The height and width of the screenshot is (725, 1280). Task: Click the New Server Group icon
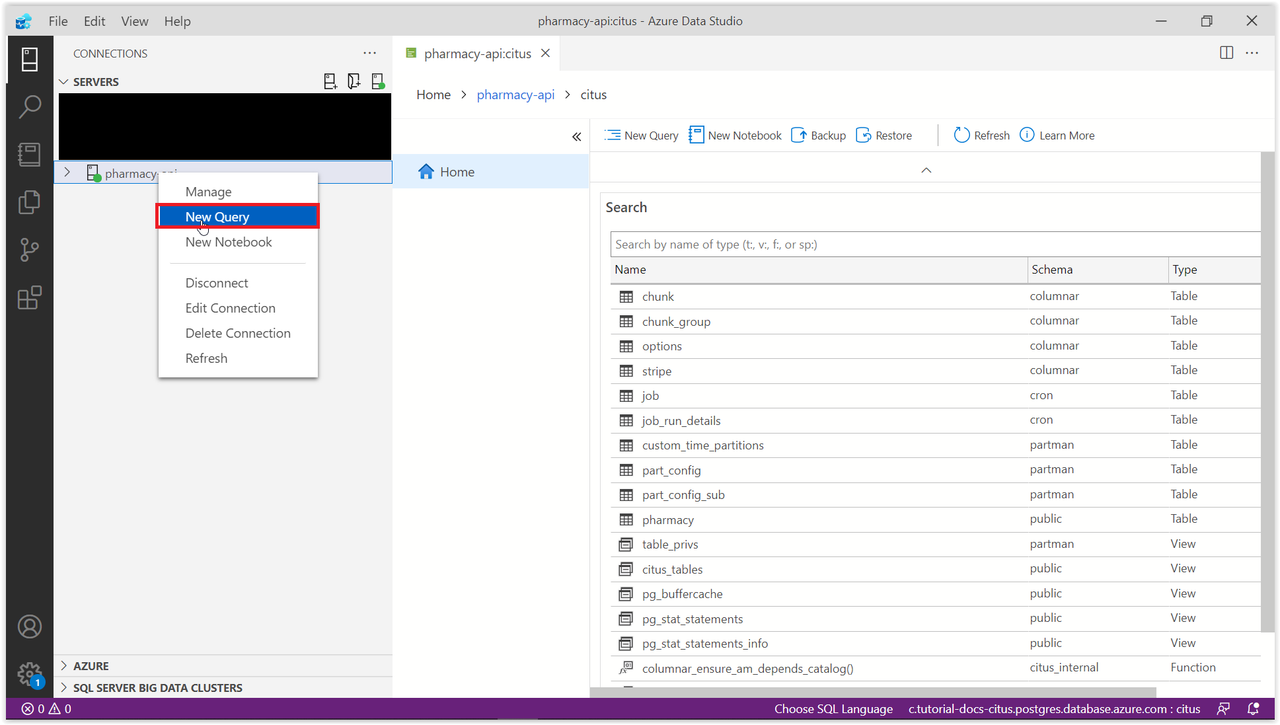coord(354,82)
